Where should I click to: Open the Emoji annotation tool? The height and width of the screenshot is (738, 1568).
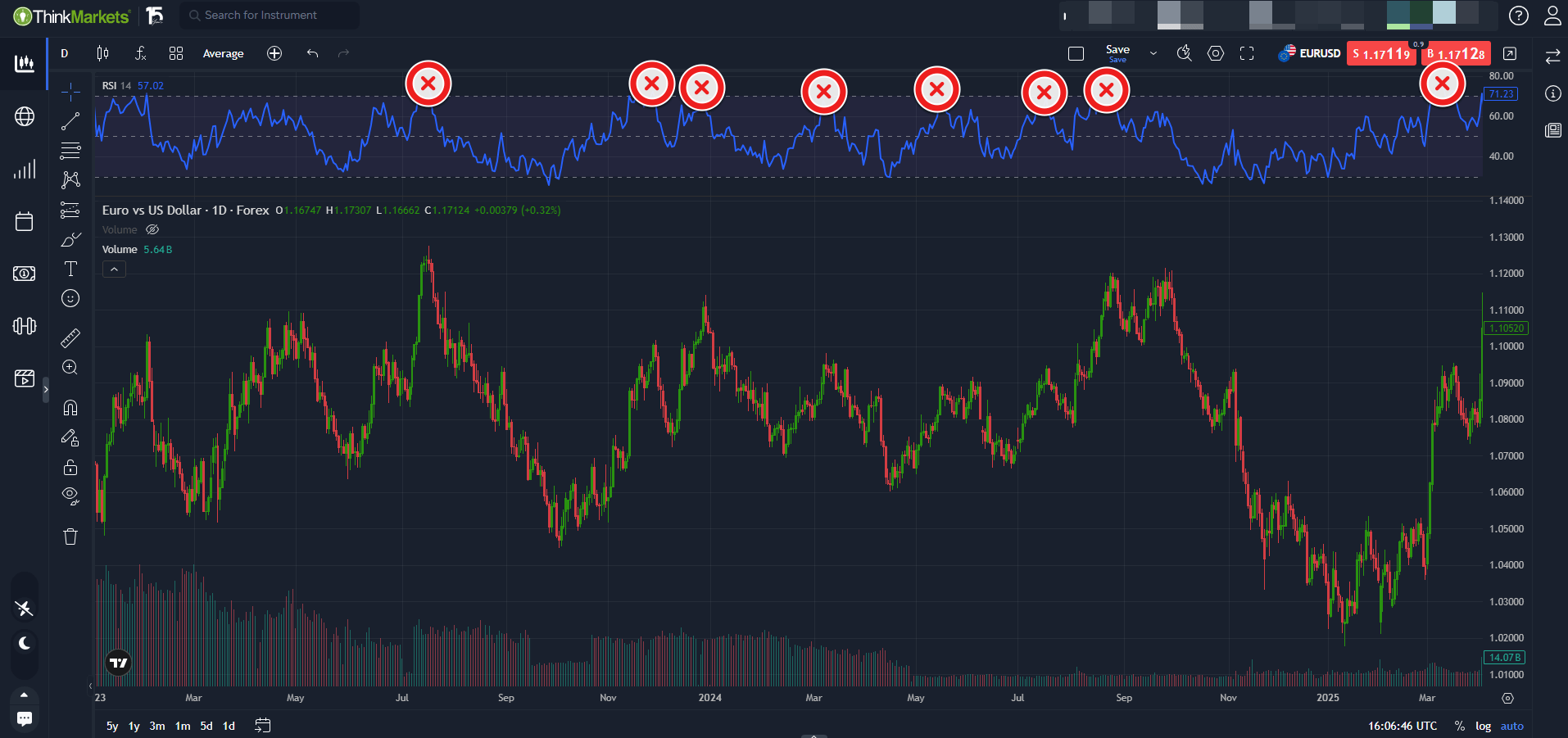point(70,298)
